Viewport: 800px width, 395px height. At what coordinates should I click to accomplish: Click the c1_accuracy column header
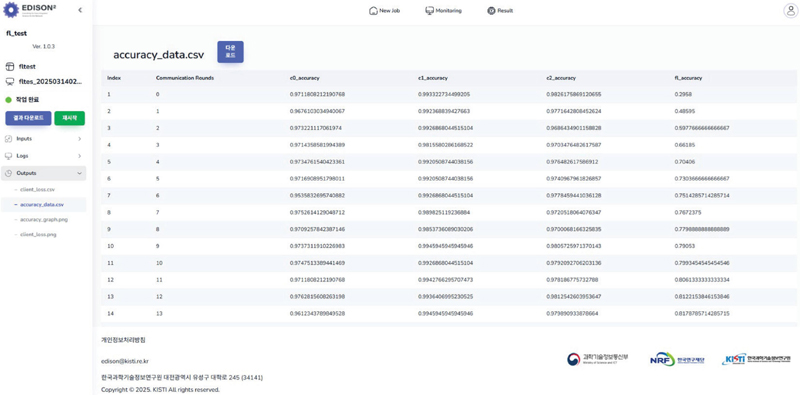[x=433, y=78]
